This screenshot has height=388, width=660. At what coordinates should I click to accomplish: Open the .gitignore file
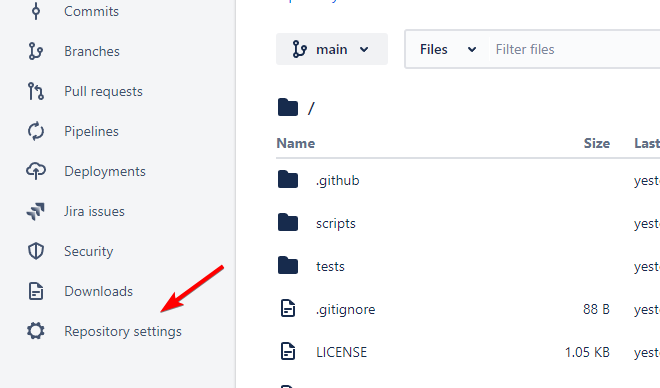tap(346, 309)
